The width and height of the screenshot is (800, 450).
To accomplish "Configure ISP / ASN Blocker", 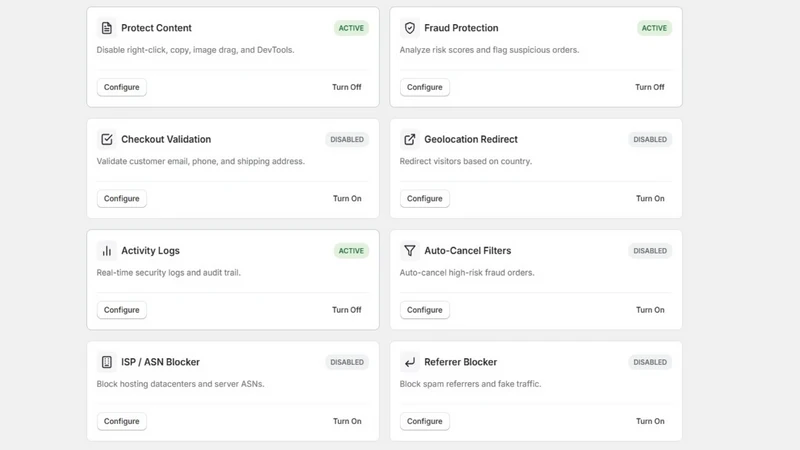I will point(121,421).
